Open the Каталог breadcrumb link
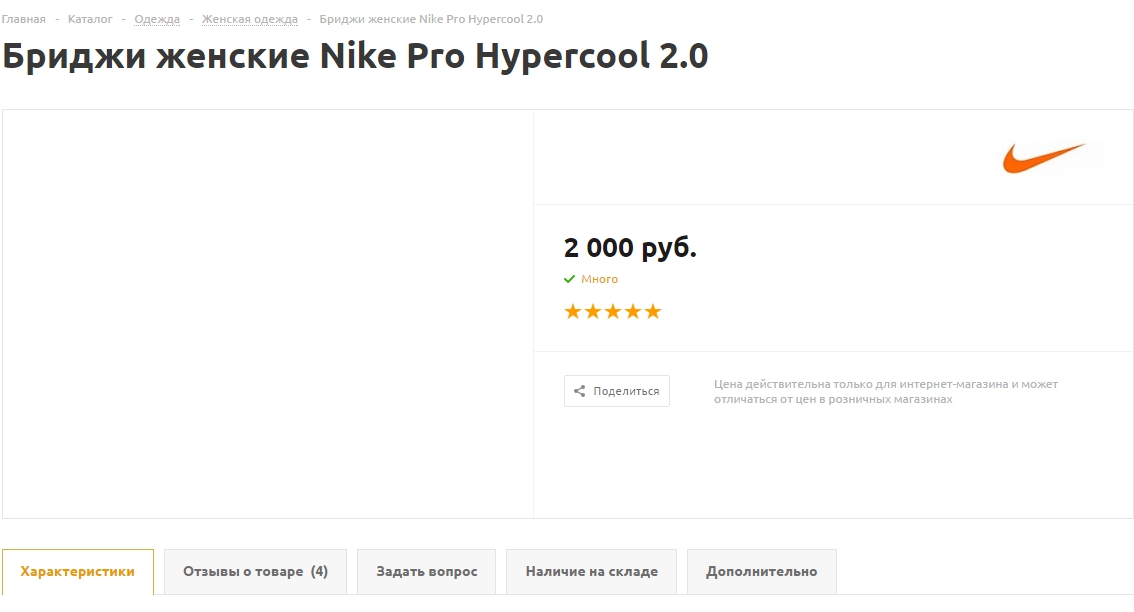This screenshot has width=1134, height=612. (x=90, y=19)
